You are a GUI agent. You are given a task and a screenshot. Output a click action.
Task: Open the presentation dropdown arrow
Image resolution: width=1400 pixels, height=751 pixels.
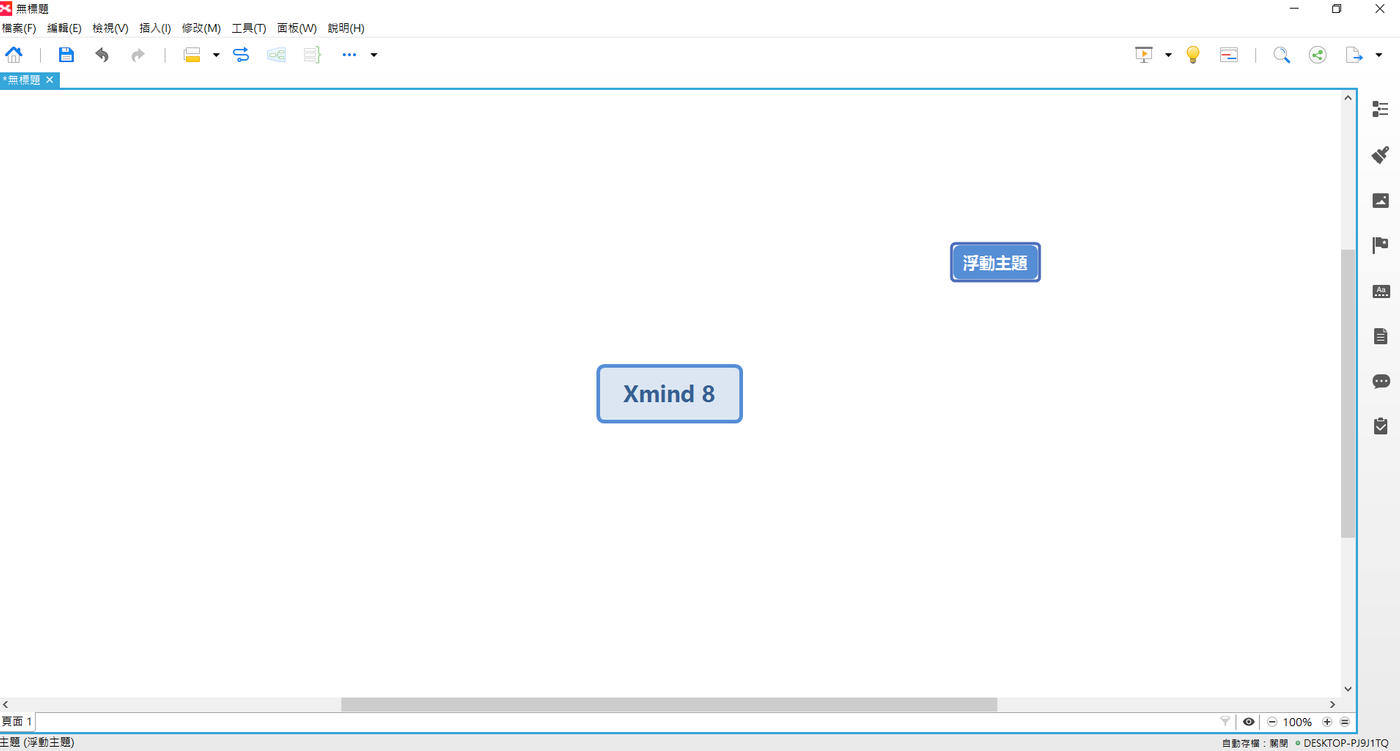(1168, 55)
